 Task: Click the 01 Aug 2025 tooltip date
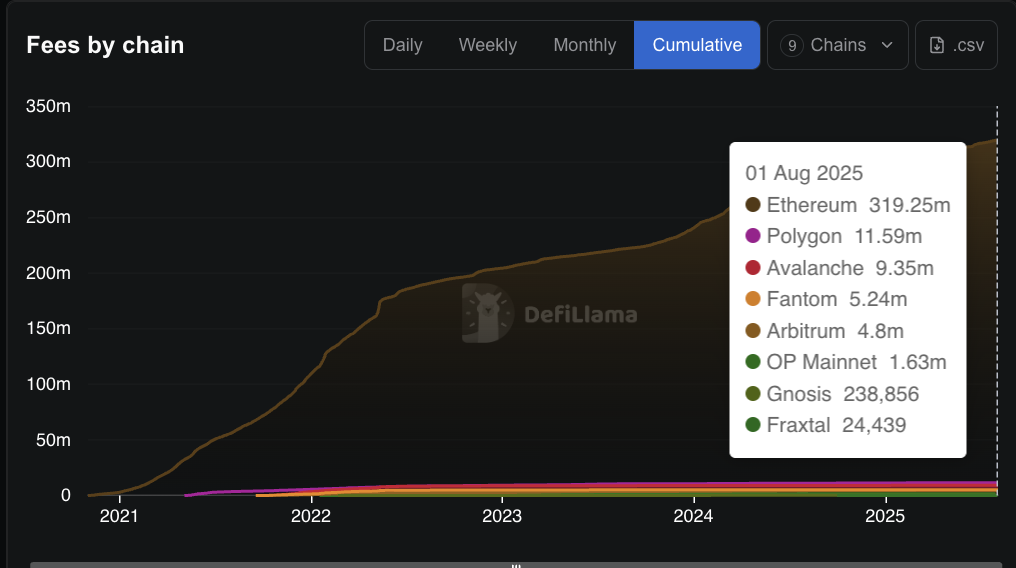tap(803, 173)
